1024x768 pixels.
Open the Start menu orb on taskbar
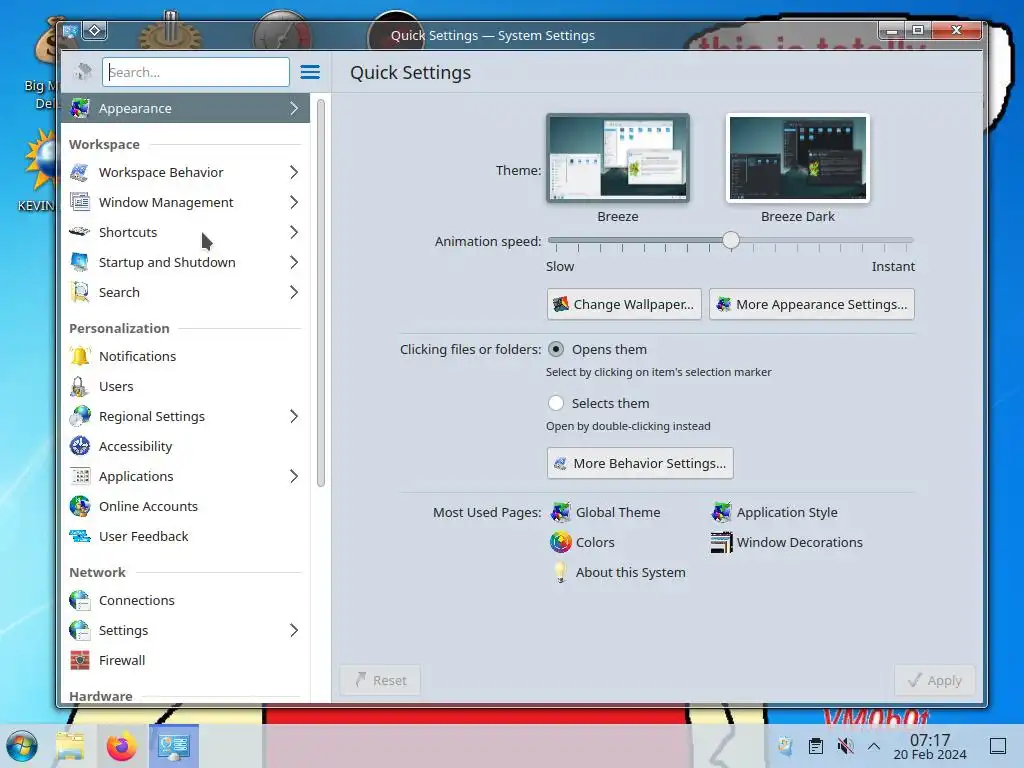tap(22, 746)
